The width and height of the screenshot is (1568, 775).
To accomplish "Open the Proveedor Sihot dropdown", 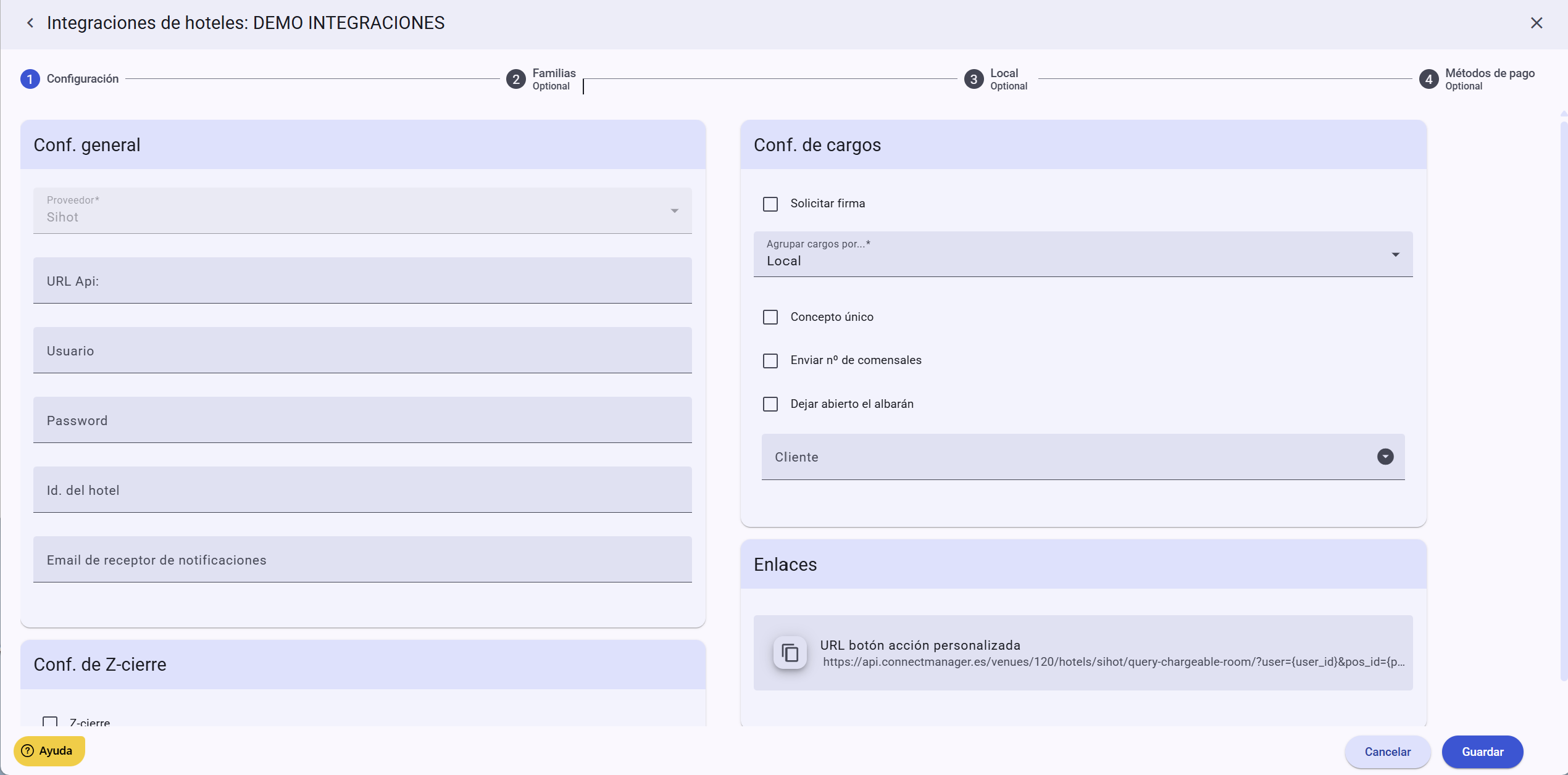I will click(x=362, y=210).
